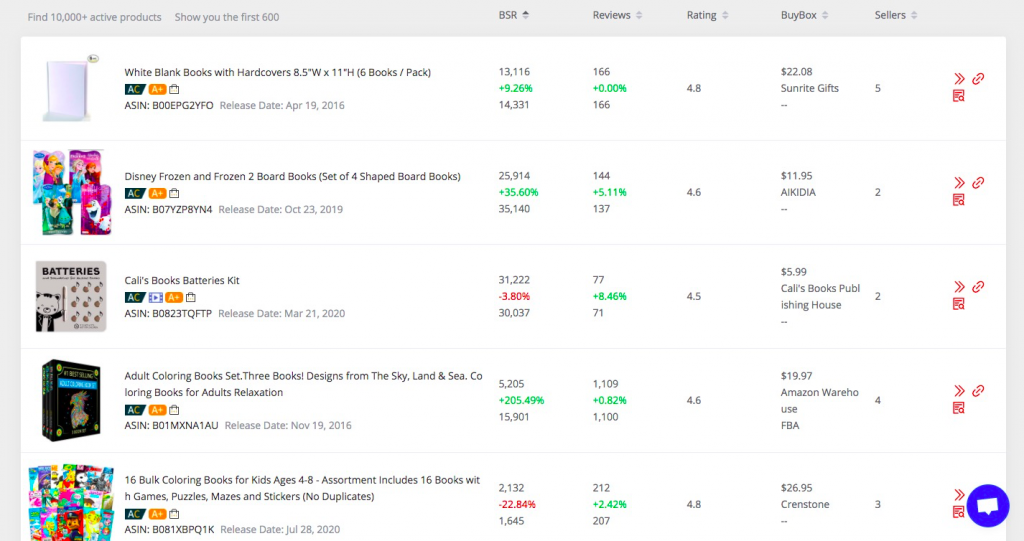Viewport: 1024px width, 541px height.
Task: Click ASIN: B081XBPQ1K text
Action: 169,529
